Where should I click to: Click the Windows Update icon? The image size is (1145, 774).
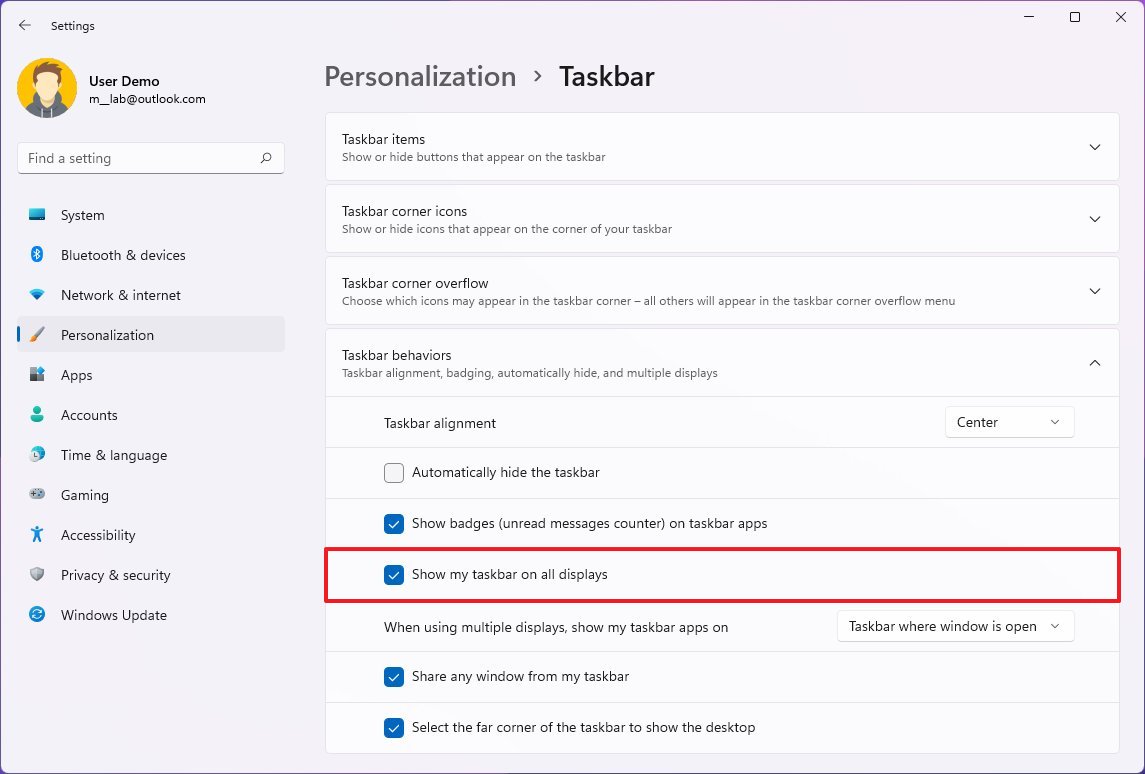(37, 615)
